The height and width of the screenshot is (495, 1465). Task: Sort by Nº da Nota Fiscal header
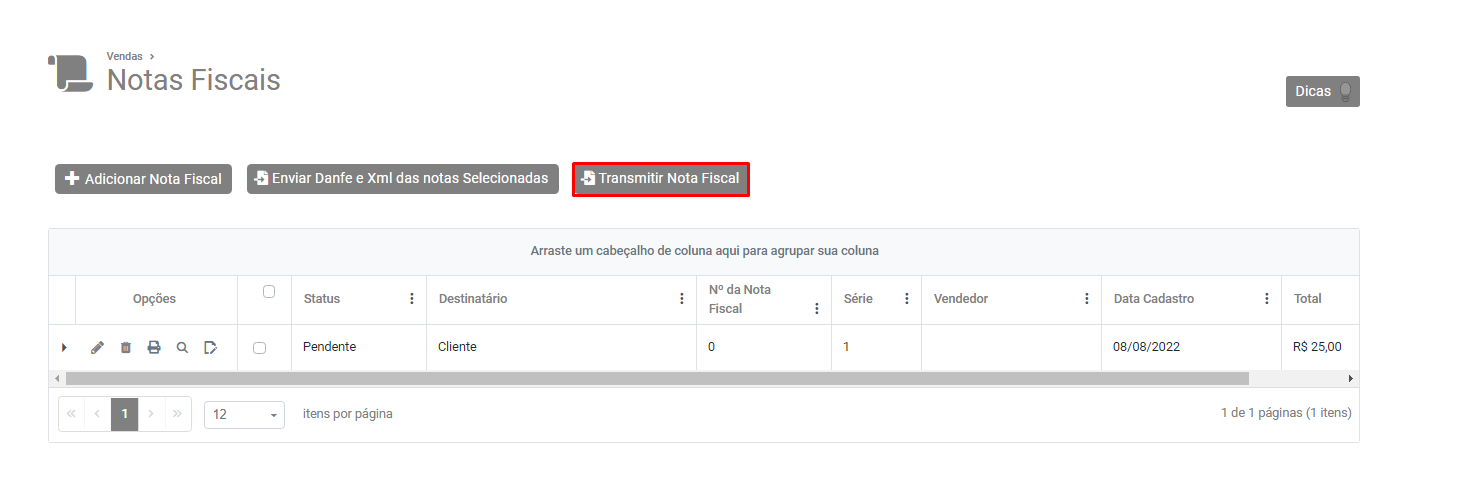click(x=740, y=299)
